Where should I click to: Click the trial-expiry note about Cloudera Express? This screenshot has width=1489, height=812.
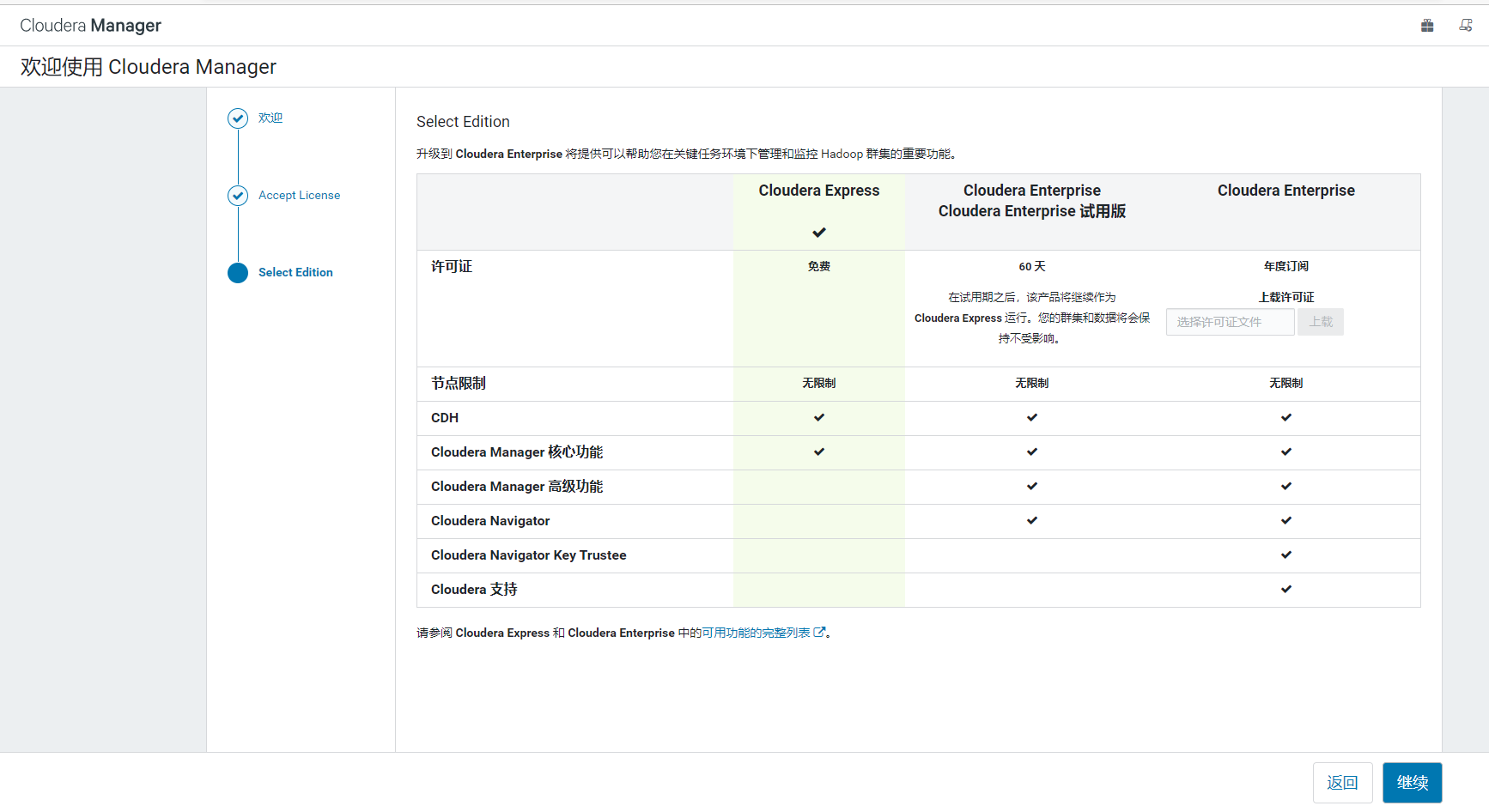pos(1032,318)
